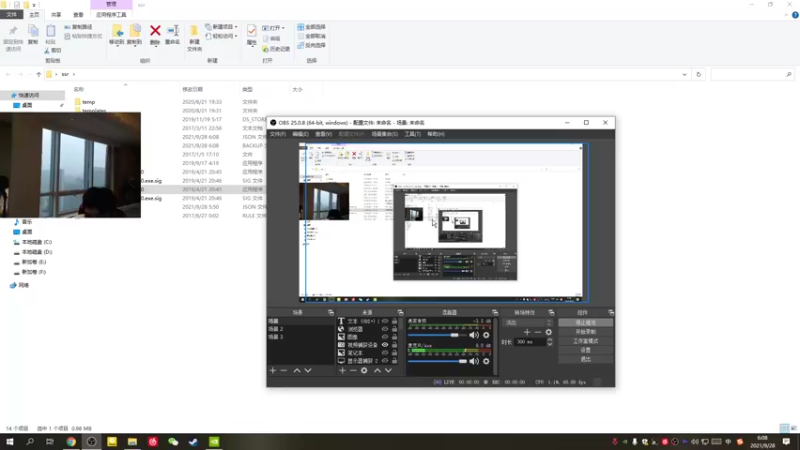Open the scene transition type dropdown
Image resolution: width=800 pixels, height=450 pixels.
528,322
